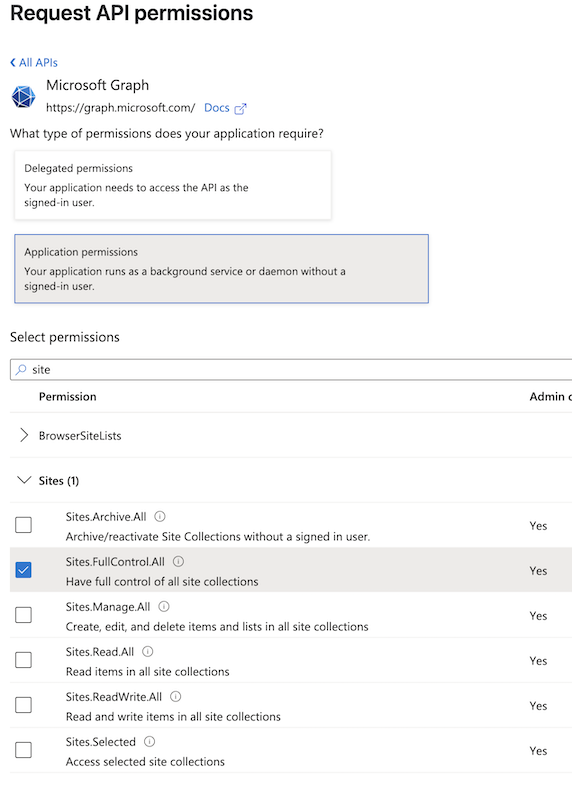Collapse the Sites (1) permission group

coord(24,480)
